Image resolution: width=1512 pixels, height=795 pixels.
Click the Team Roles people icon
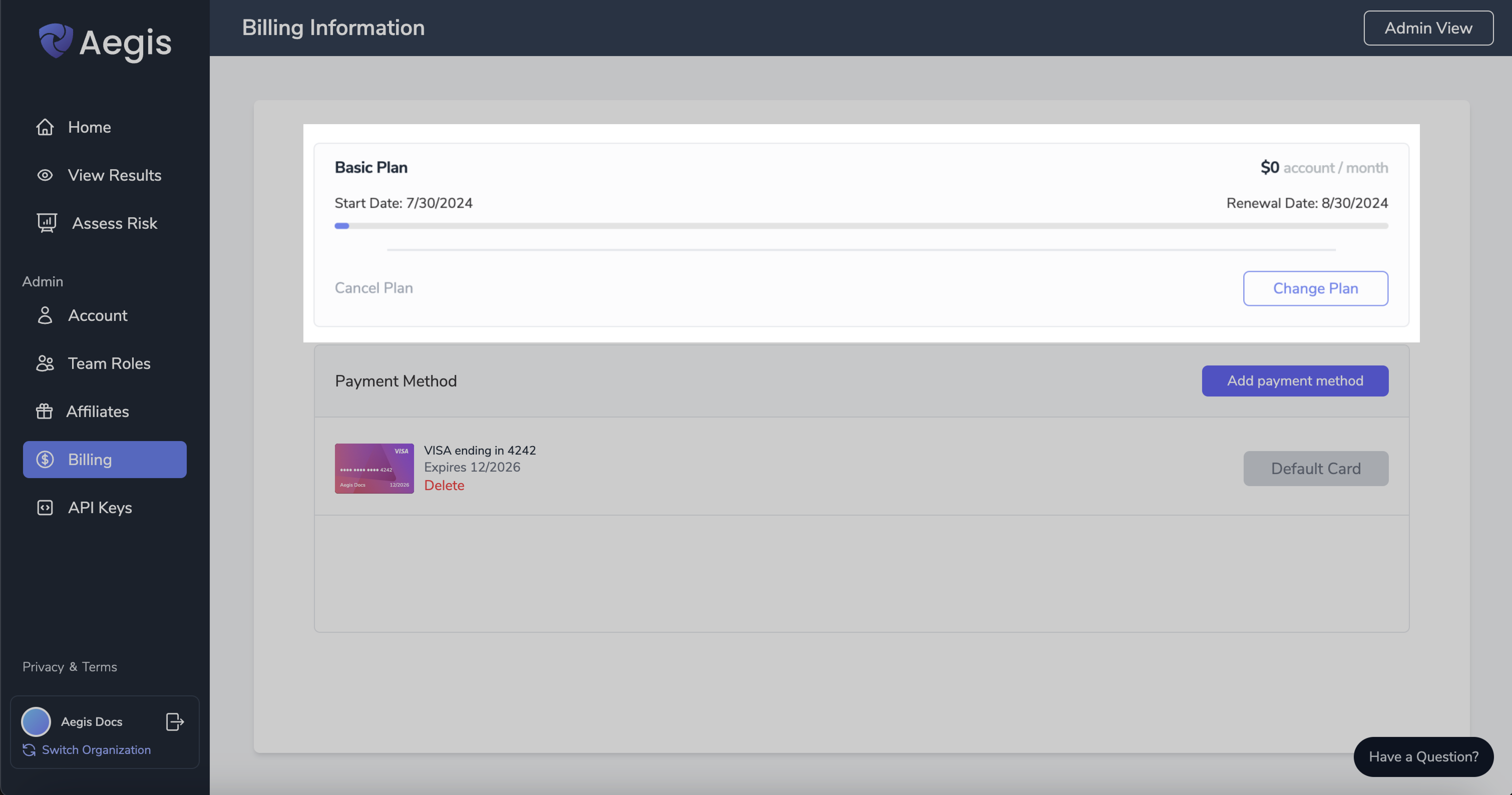[x=45, y=363]
